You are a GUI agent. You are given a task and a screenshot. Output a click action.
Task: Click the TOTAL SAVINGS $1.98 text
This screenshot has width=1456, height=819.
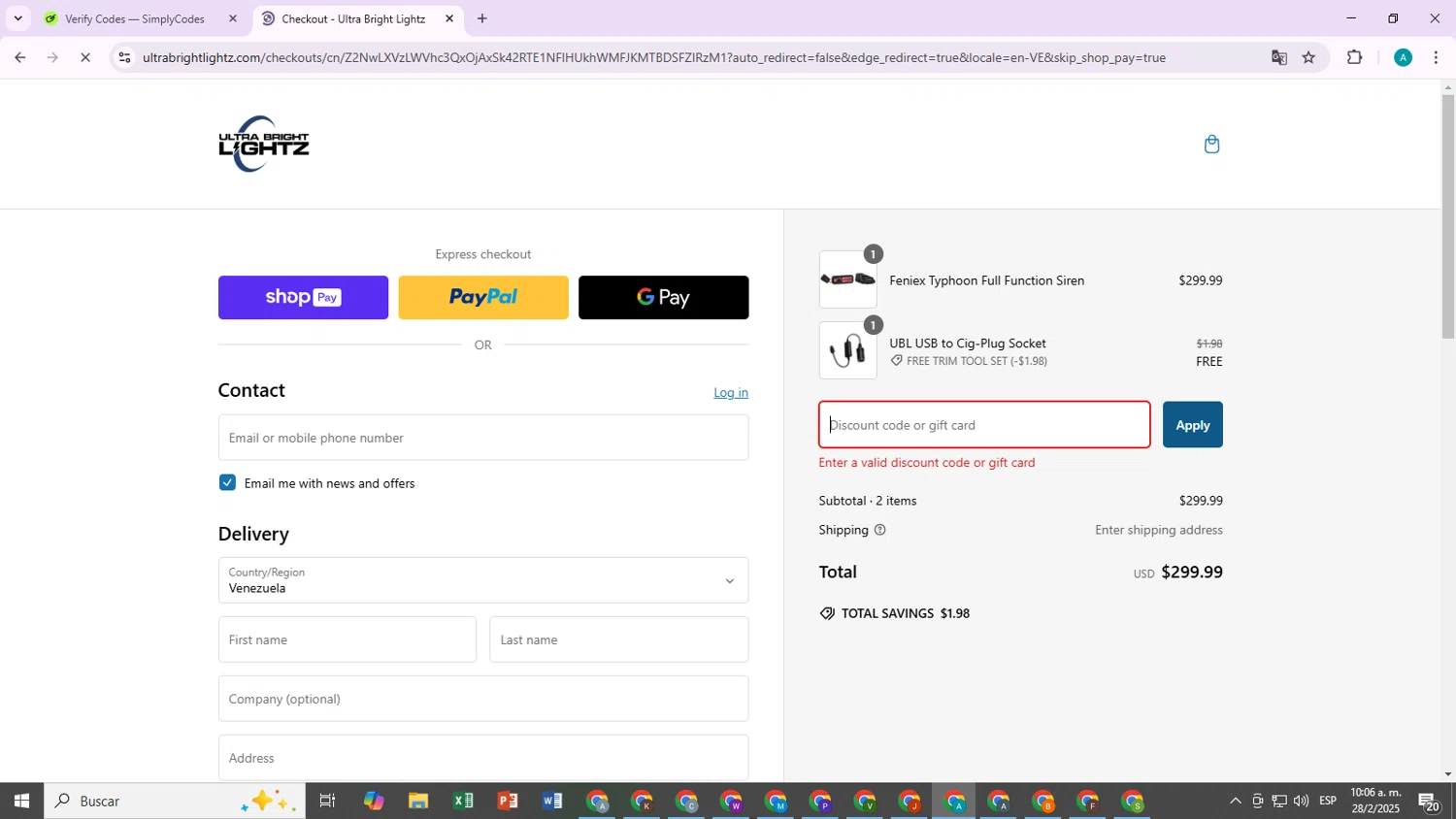click(906, 613)
